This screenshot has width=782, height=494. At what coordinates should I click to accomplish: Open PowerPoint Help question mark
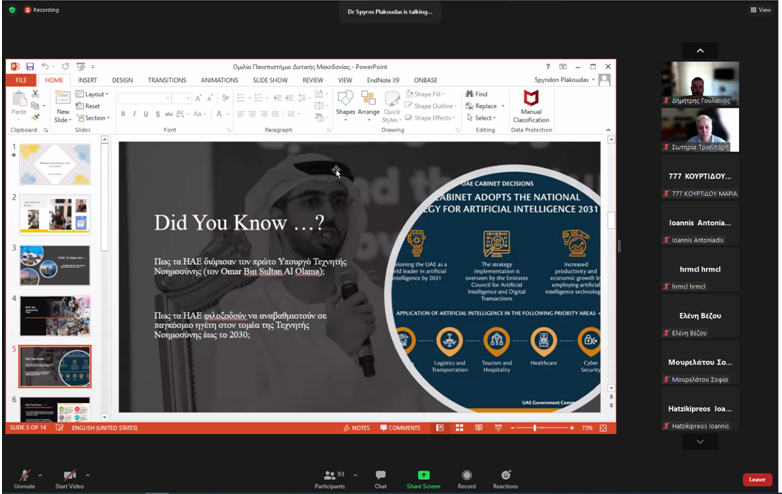point(548,66)
